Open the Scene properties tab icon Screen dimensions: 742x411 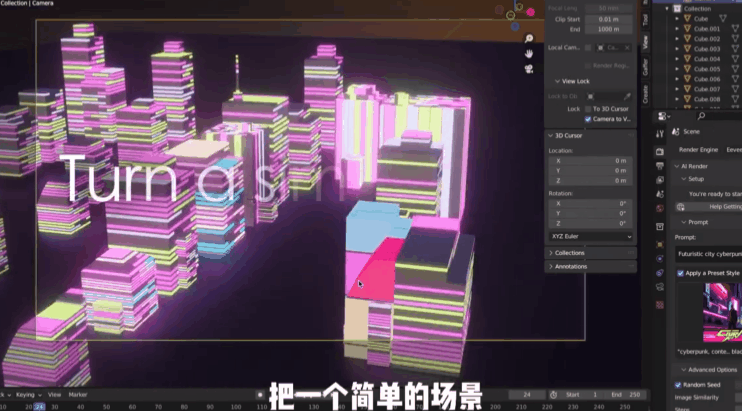660,194
